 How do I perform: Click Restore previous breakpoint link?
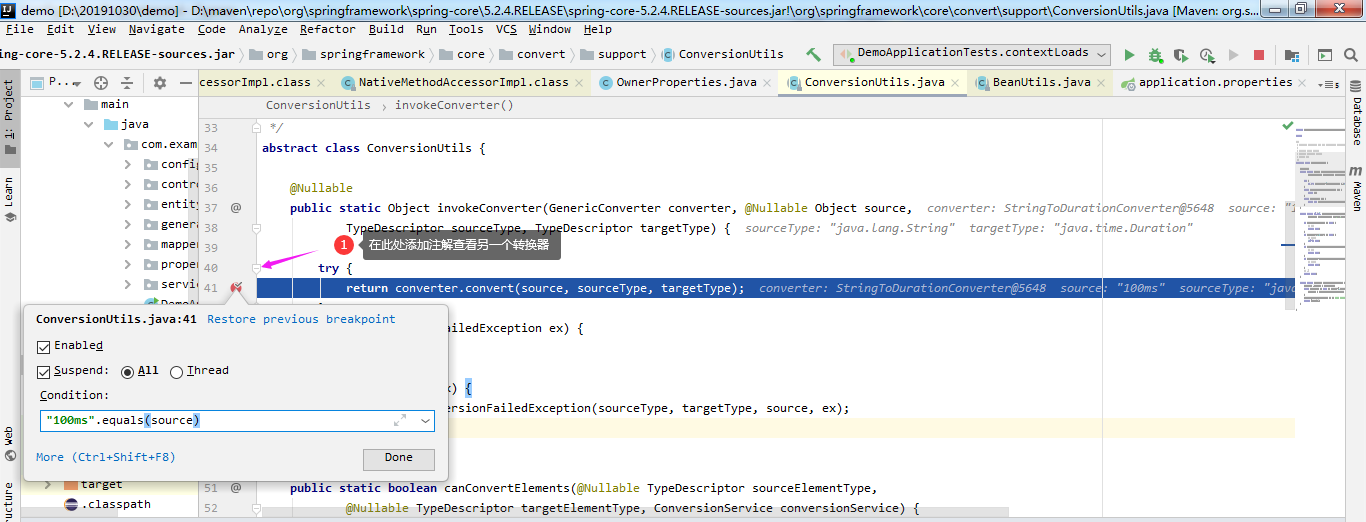pos(301,320)
